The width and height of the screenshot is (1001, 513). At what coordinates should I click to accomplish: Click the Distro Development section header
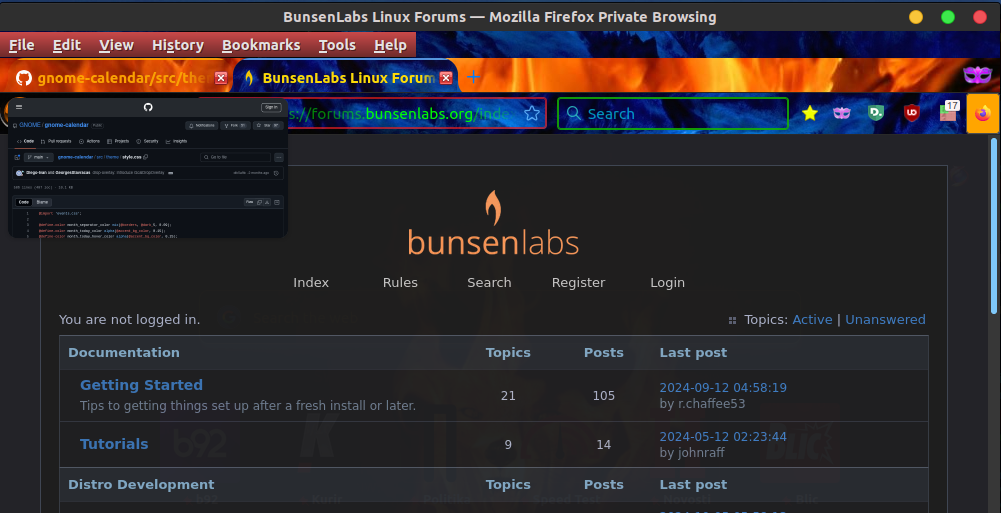point(141,485)
